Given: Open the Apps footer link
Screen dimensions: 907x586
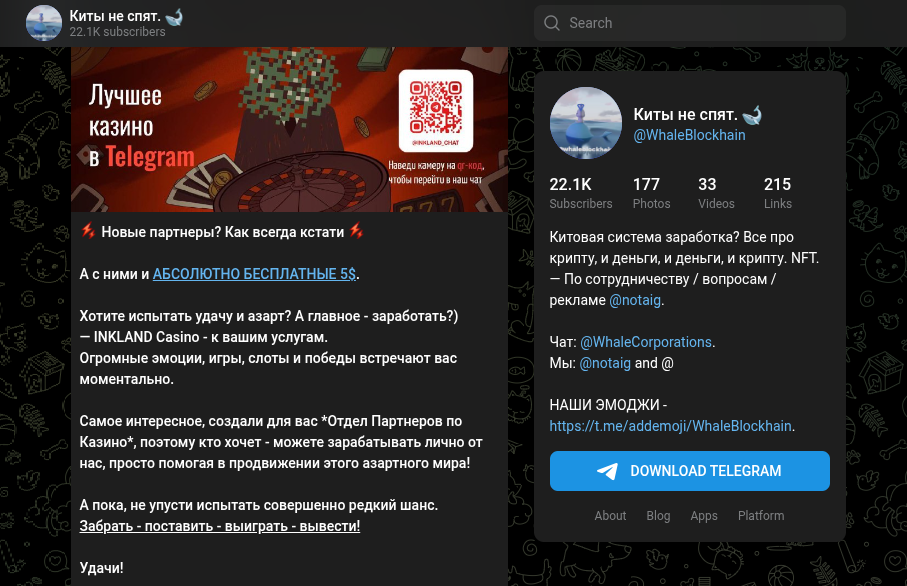Looking at the screenshot, I should 704,515.
